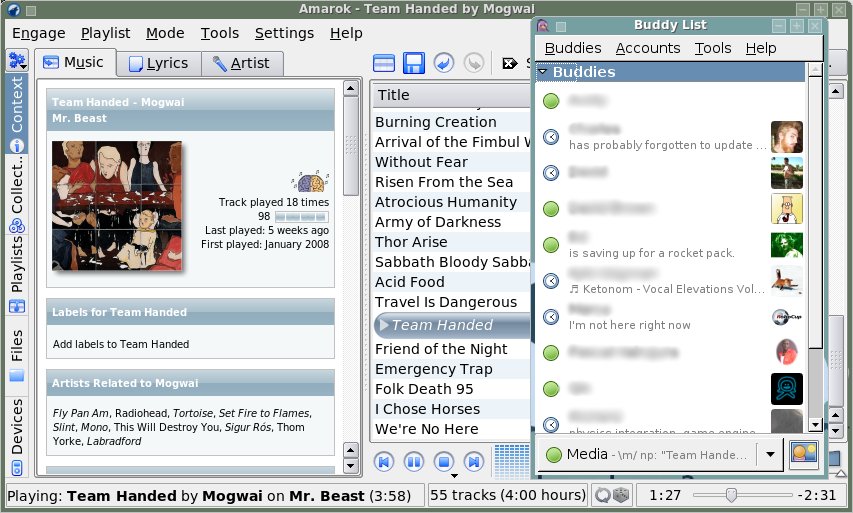
Task: Open the Mode menu in Amarok
Action: click(x=165, y=33)
